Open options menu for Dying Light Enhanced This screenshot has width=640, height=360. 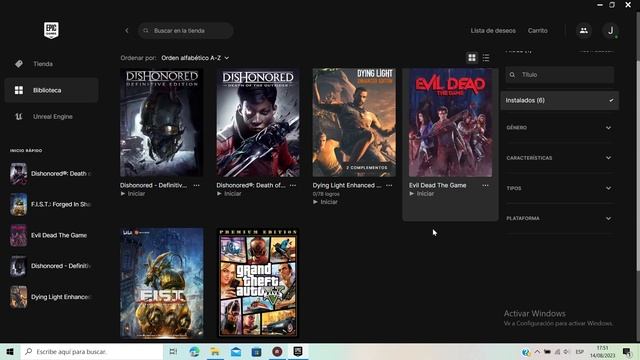tap(389, 185)
